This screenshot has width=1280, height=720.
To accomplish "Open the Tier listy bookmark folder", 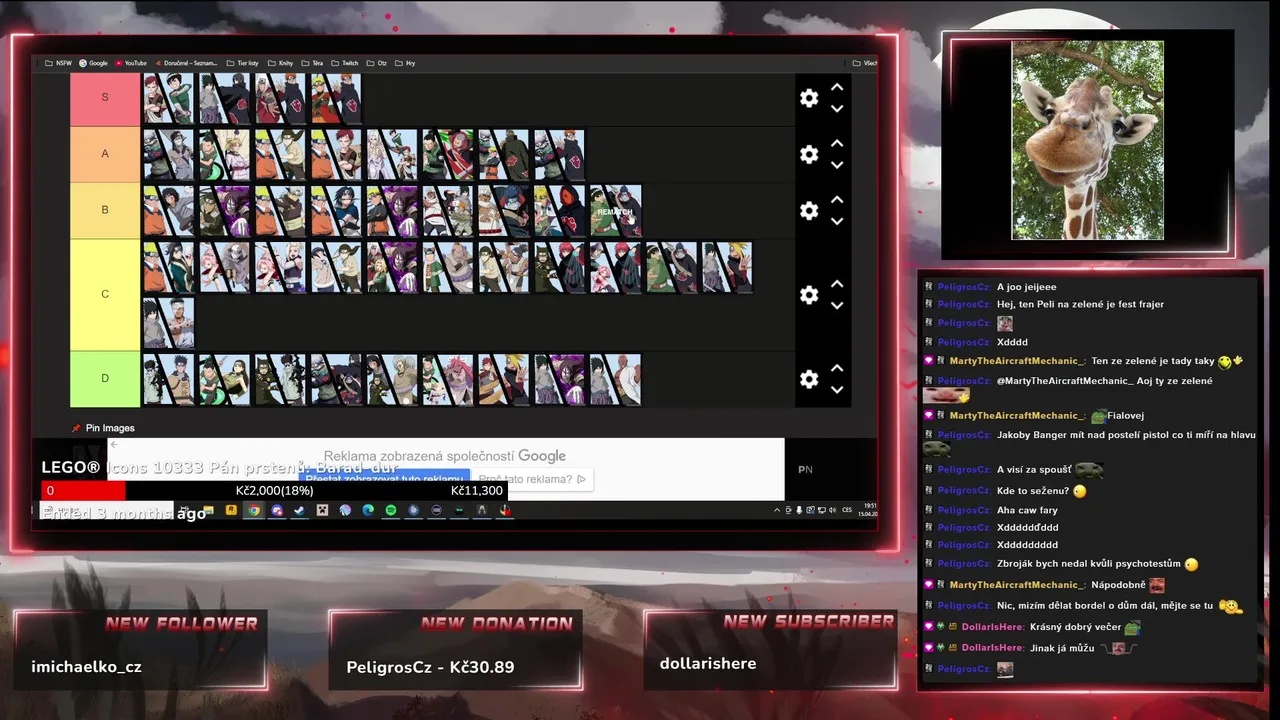I will [x=243, y=63].
